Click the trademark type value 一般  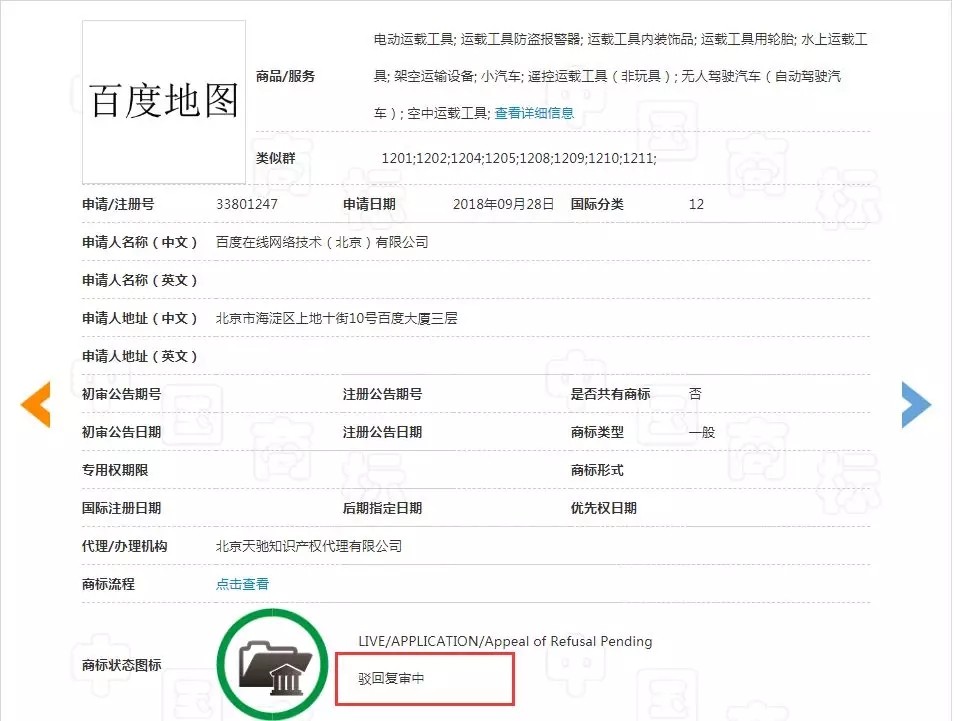pyautogui.click(x=702, y=433)
